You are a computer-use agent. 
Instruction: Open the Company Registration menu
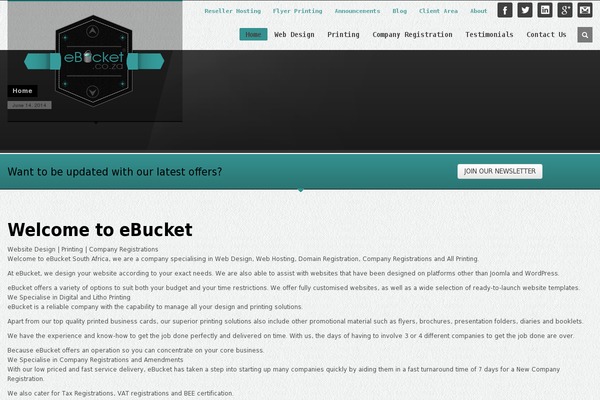click(x=412, y=34)
